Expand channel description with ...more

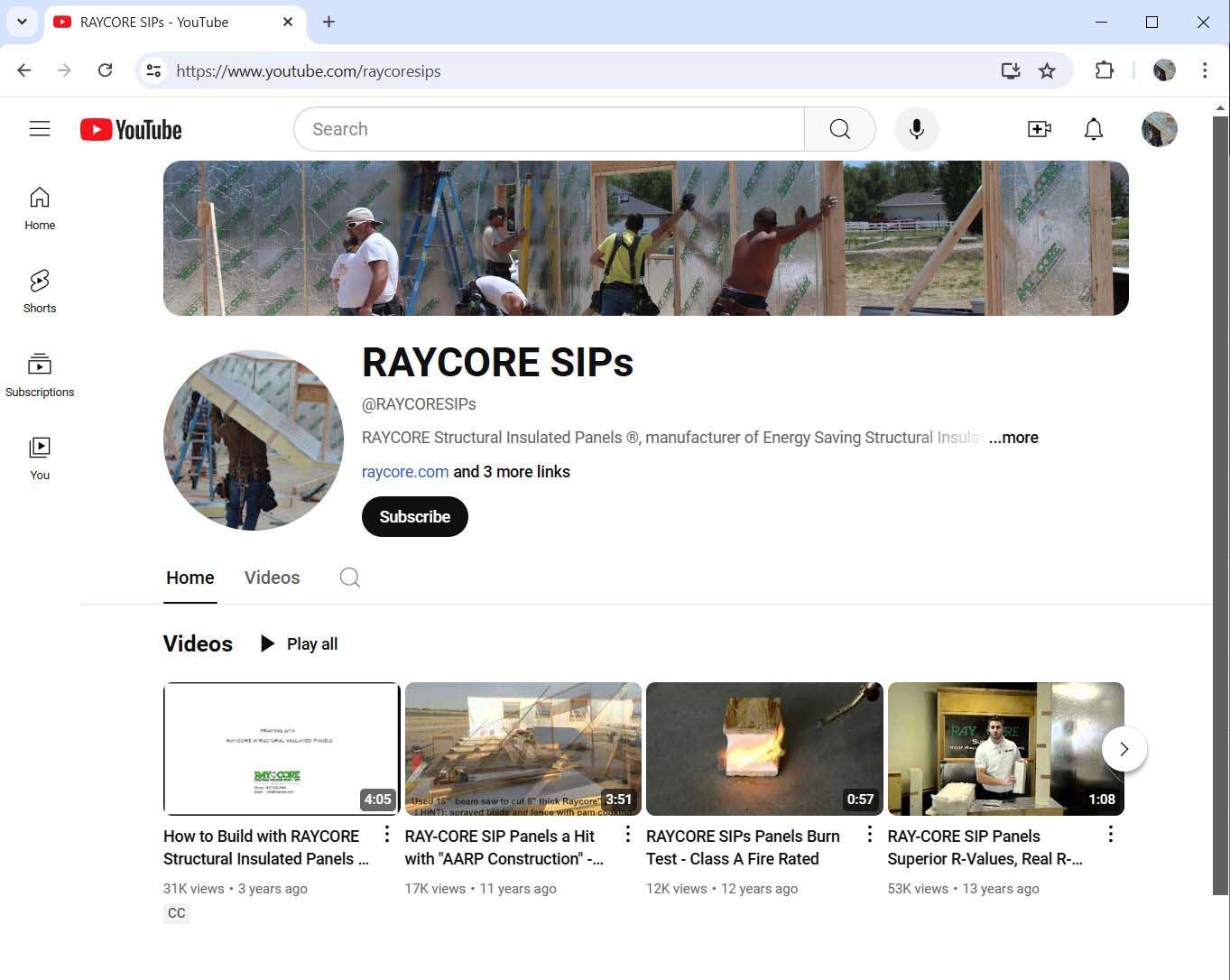[x=1013, y=438]
